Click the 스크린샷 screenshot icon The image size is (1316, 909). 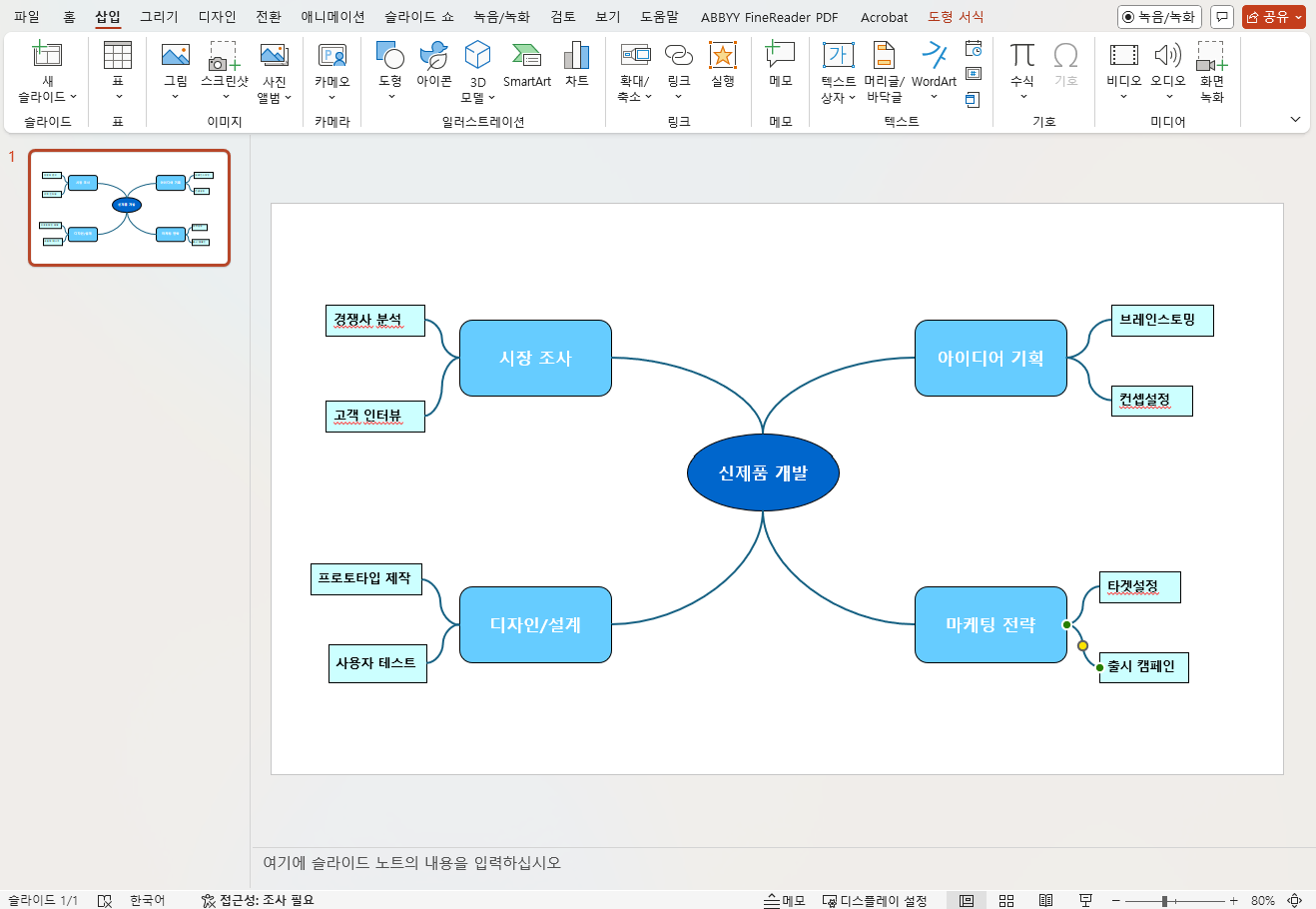click(x=224, y=56)
